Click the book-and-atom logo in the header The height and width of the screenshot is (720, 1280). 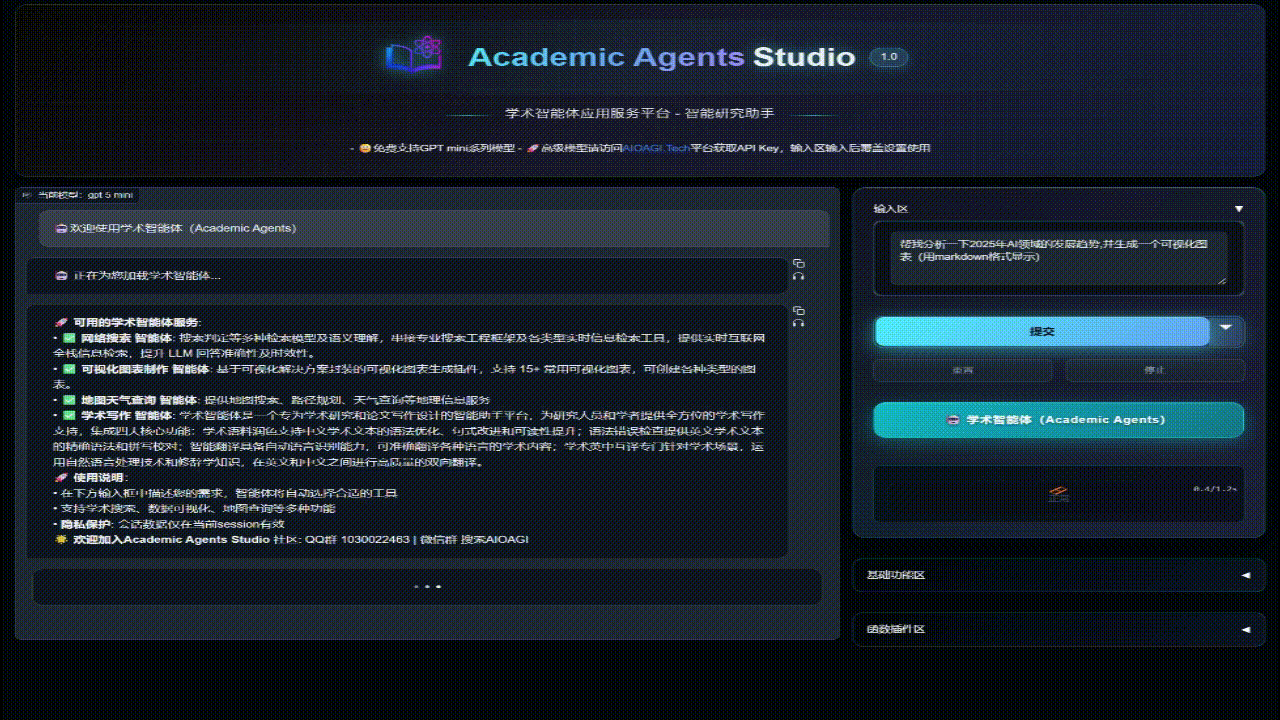[x=413, y=55]
